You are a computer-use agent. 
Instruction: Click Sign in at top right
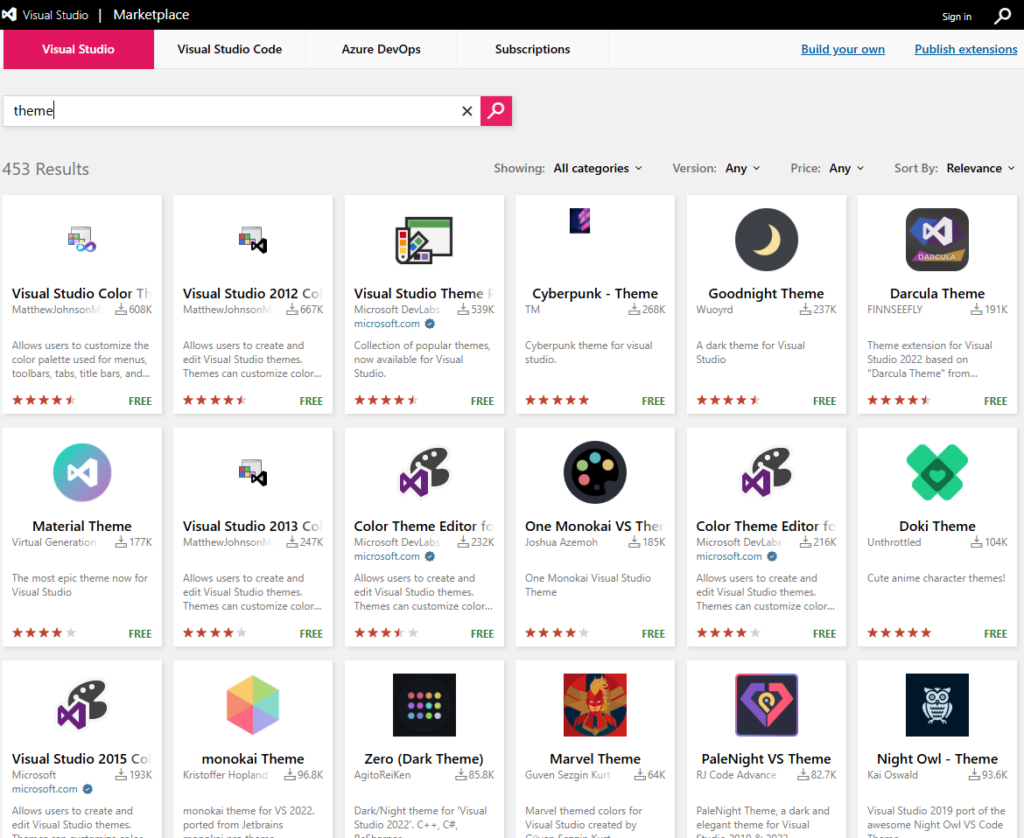coord(957,16)
